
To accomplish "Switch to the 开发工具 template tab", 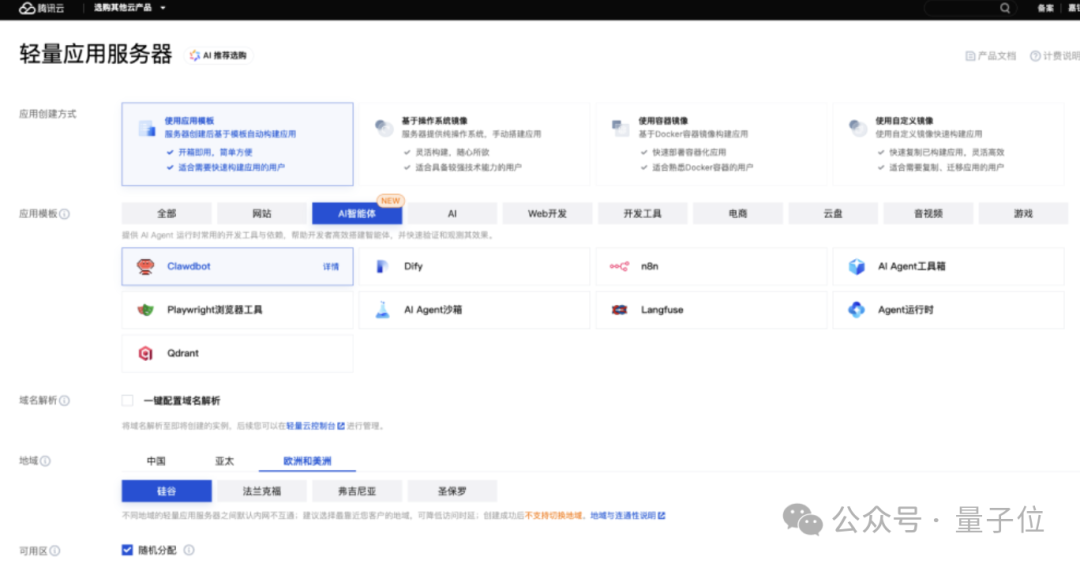I will (x=643, y=213).
